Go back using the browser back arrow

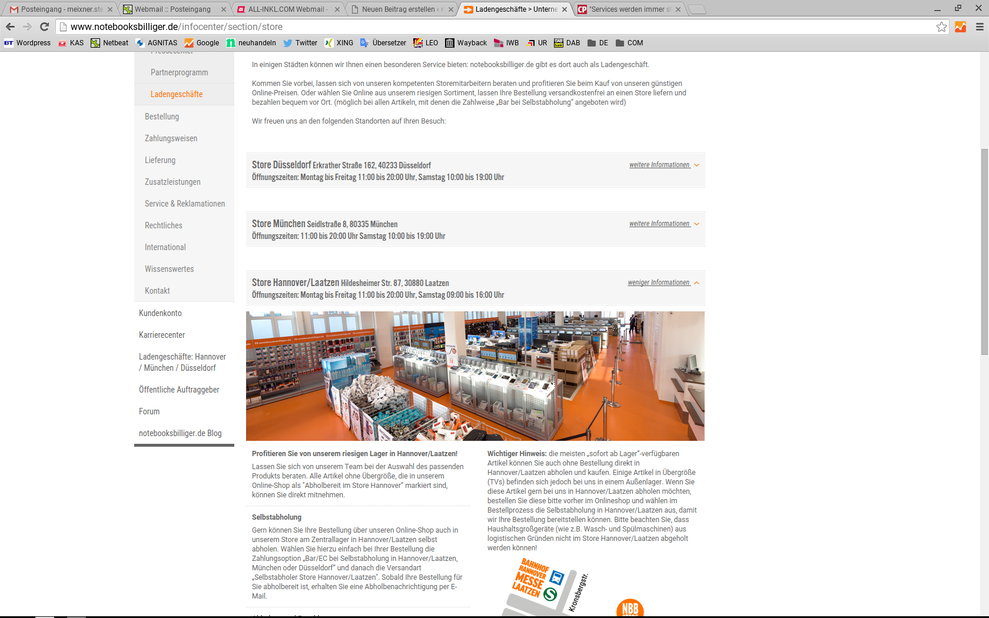click(10, 26)
